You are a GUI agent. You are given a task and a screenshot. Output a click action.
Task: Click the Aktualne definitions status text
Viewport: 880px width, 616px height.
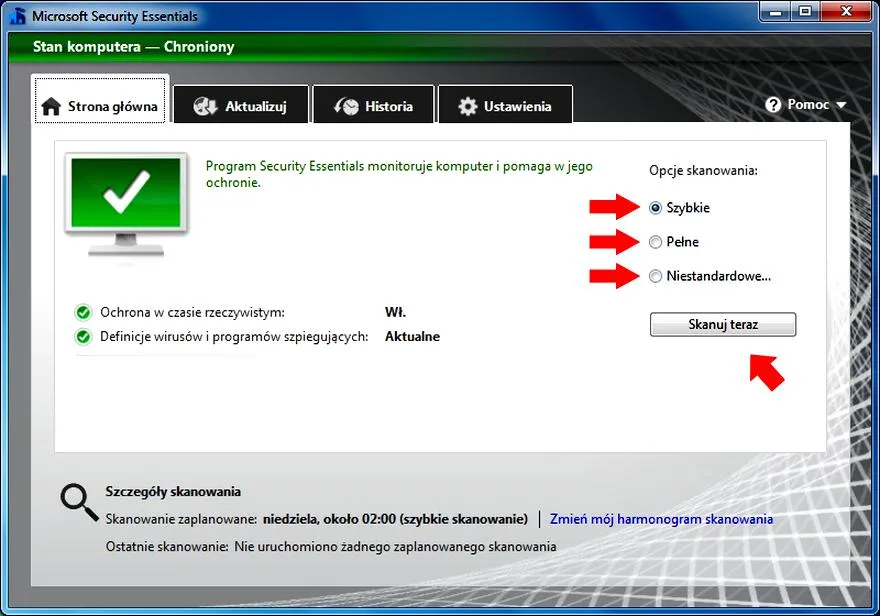pyautogui.click(x=412, y=337)
